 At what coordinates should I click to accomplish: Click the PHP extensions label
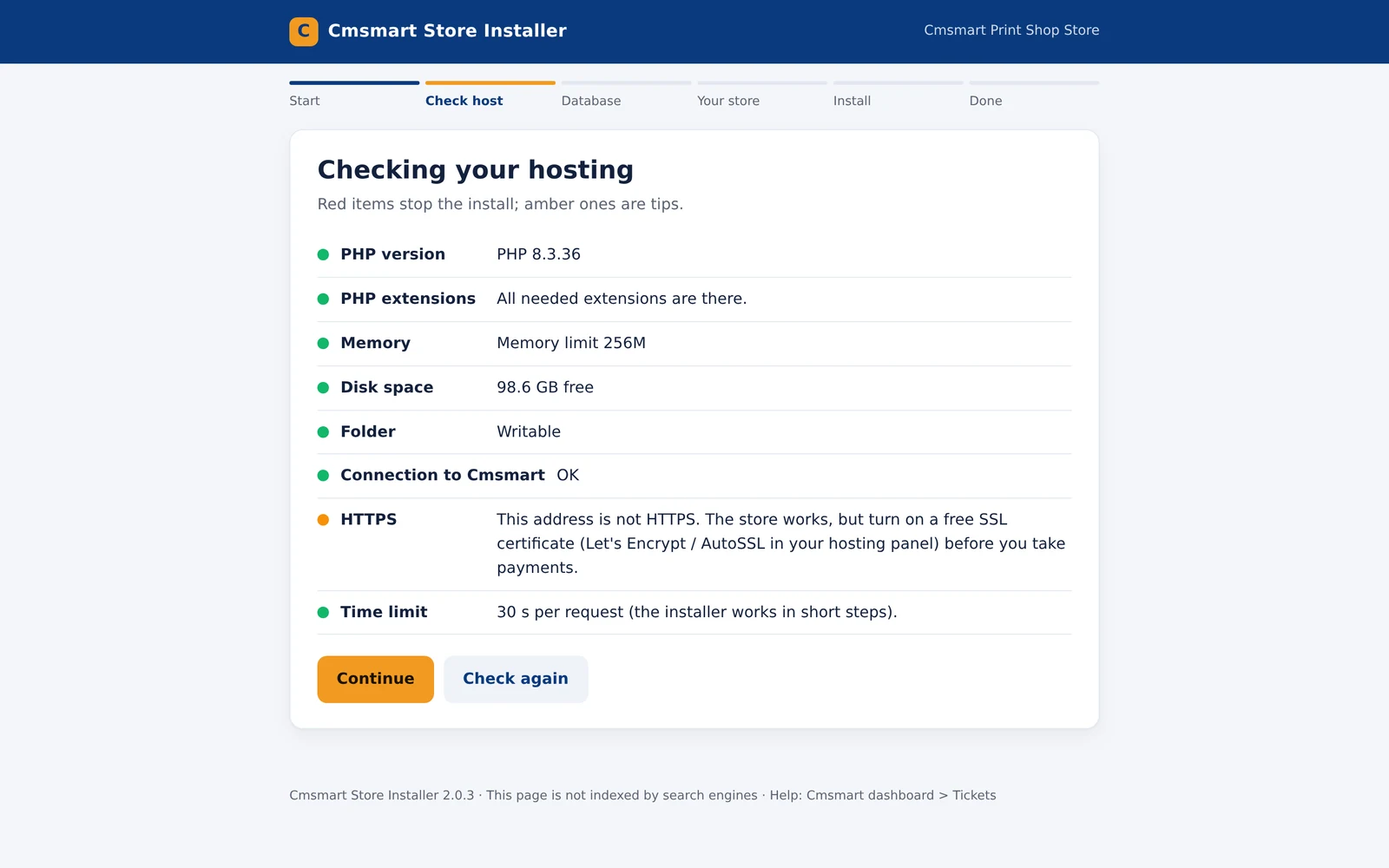click(408, 299)
